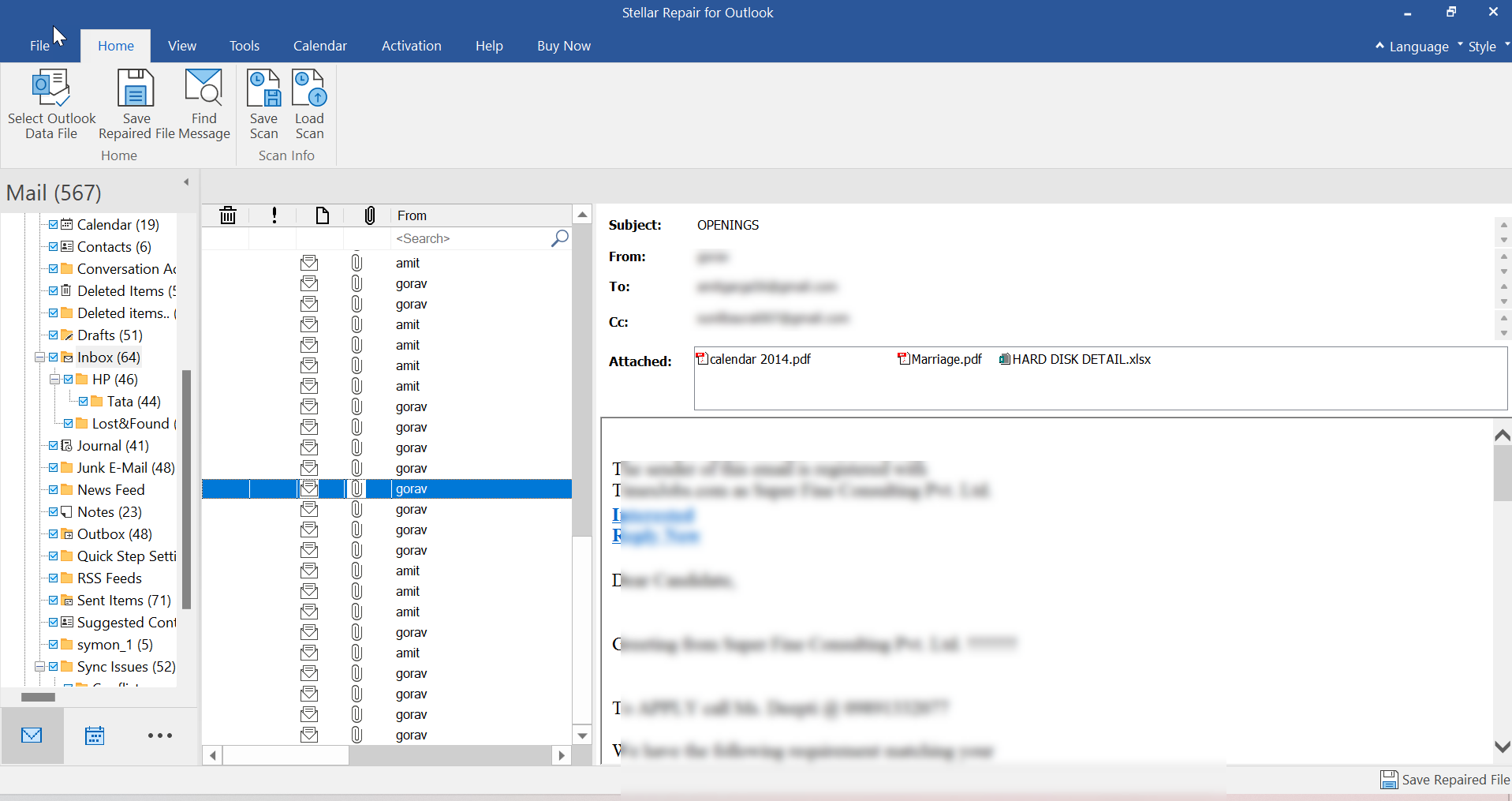Open the Tools menu tab
The image size is (1512, 801).
pos(244,46)
